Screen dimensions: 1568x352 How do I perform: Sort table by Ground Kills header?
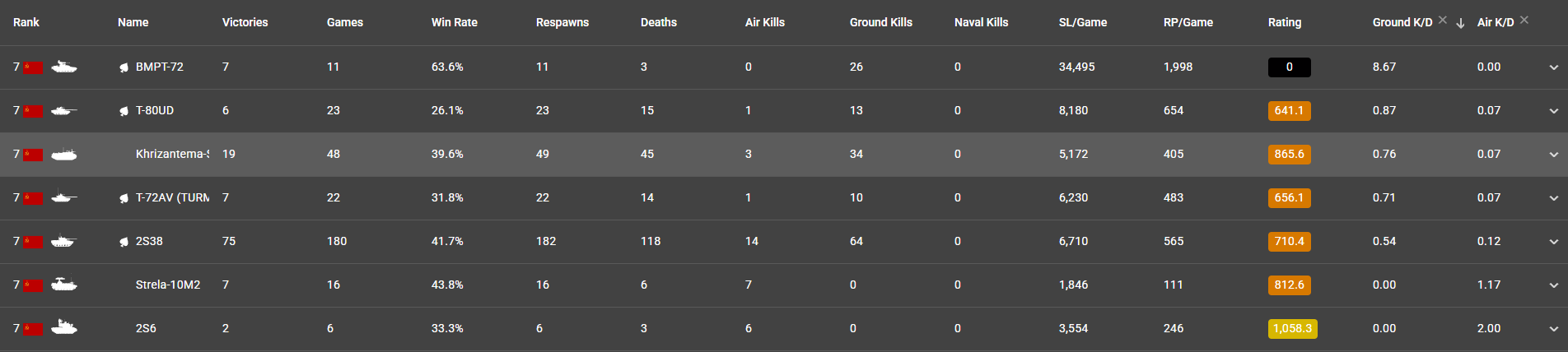(x=880, y=22)
